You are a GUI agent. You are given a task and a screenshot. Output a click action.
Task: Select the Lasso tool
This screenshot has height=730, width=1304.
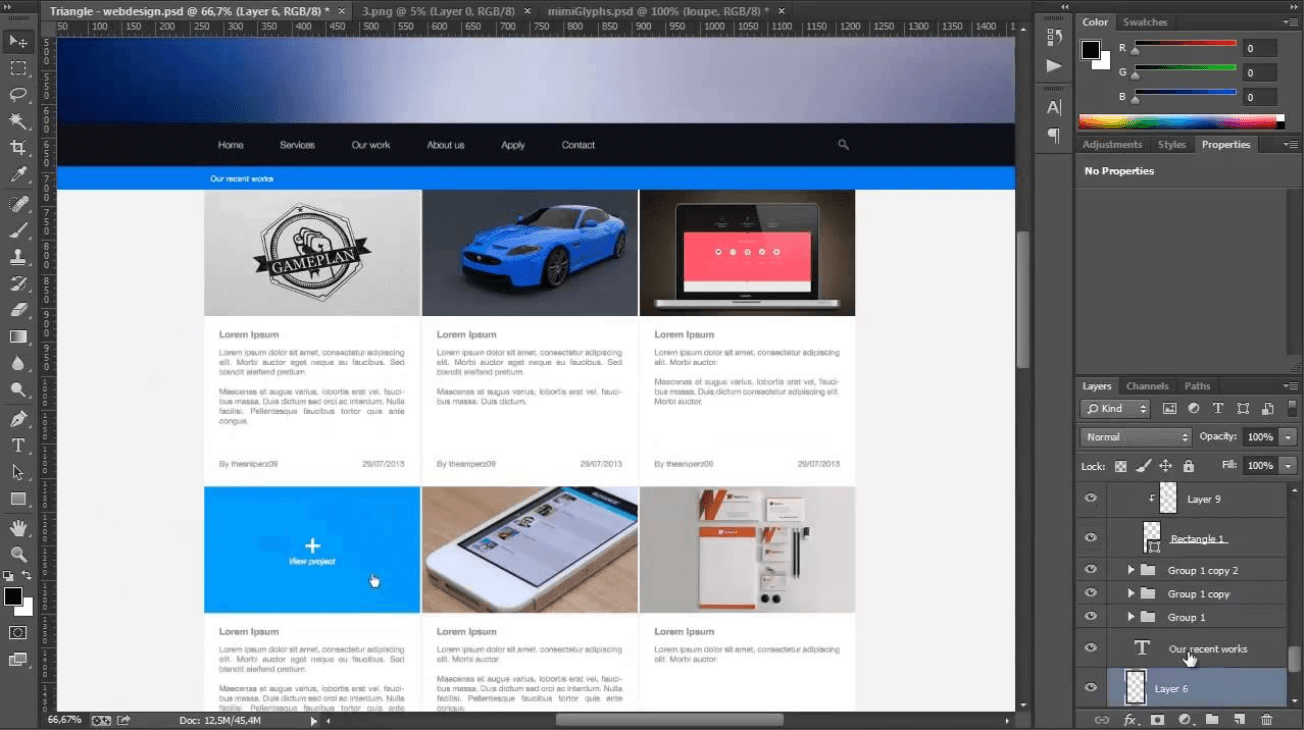point(18,94)
